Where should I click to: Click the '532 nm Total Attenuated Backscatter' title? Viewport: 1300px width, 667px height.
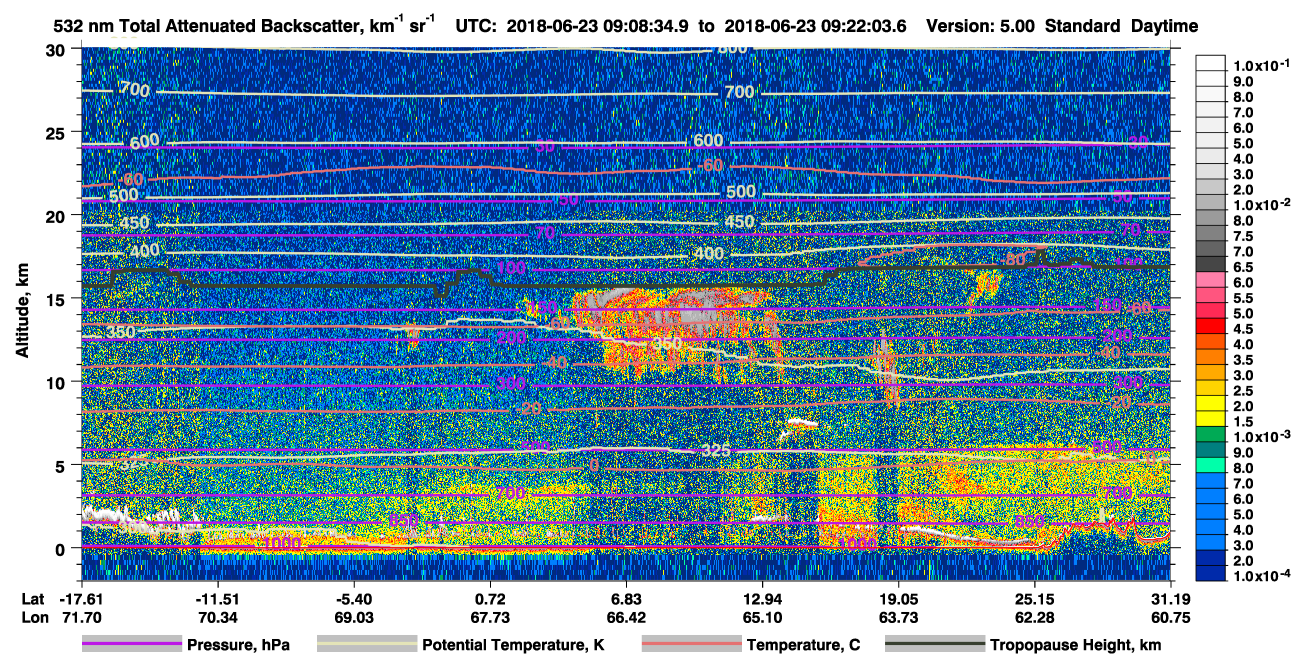click(246, 26)
